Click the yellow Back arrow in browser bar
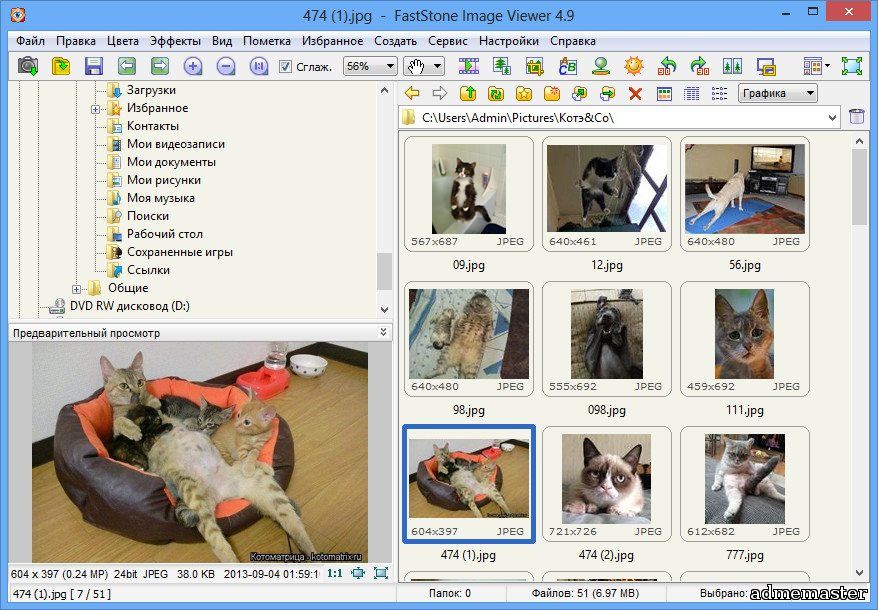This screenshot has height=610, width=878. click(x=412, y=93)
